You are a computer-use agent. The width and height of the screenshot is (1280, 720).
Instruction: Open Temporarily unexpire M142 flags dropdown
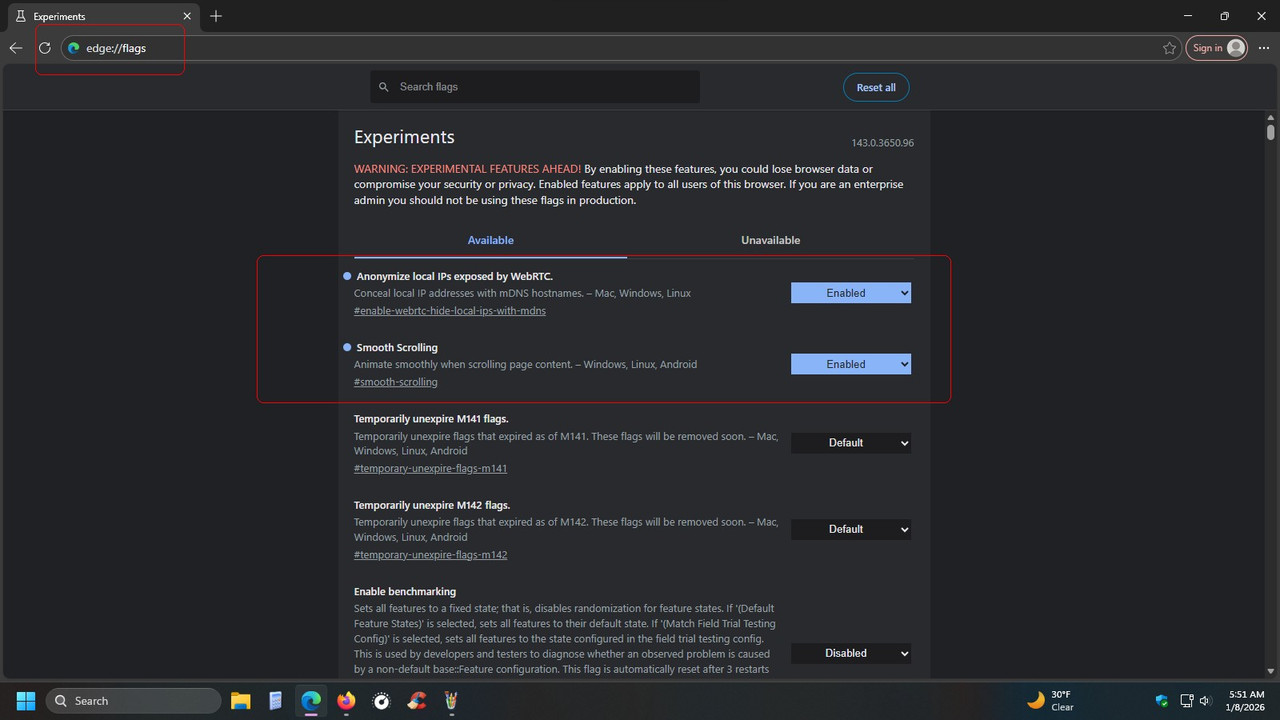851,529
